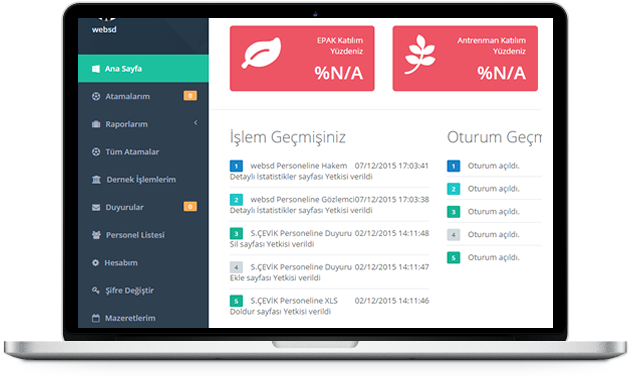The image size is (632, 378).
Task: Click the people icon beside Personel Listesi
Action: (x=96, y=235)
